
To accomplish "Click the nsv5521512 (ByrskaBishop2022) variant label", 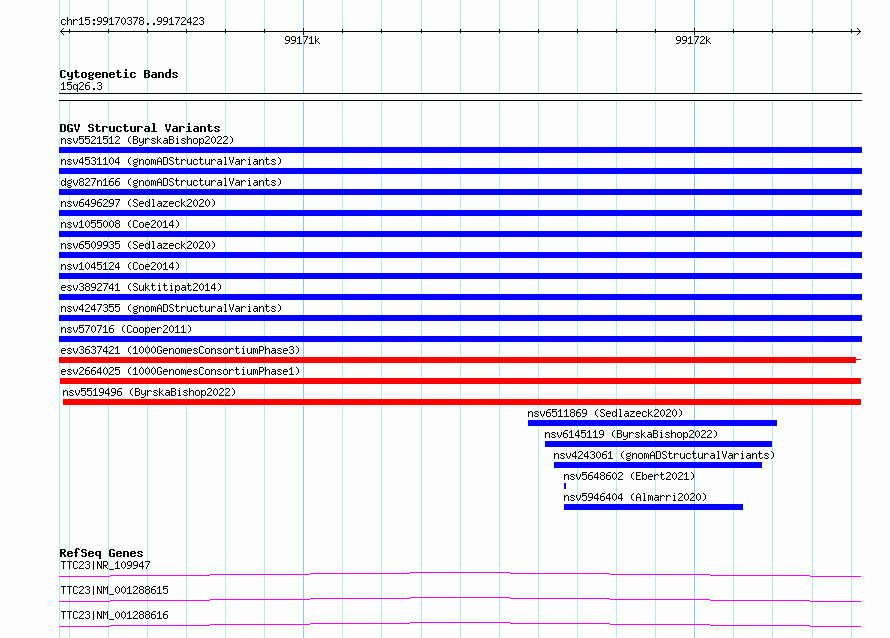I will pos(146,141).
